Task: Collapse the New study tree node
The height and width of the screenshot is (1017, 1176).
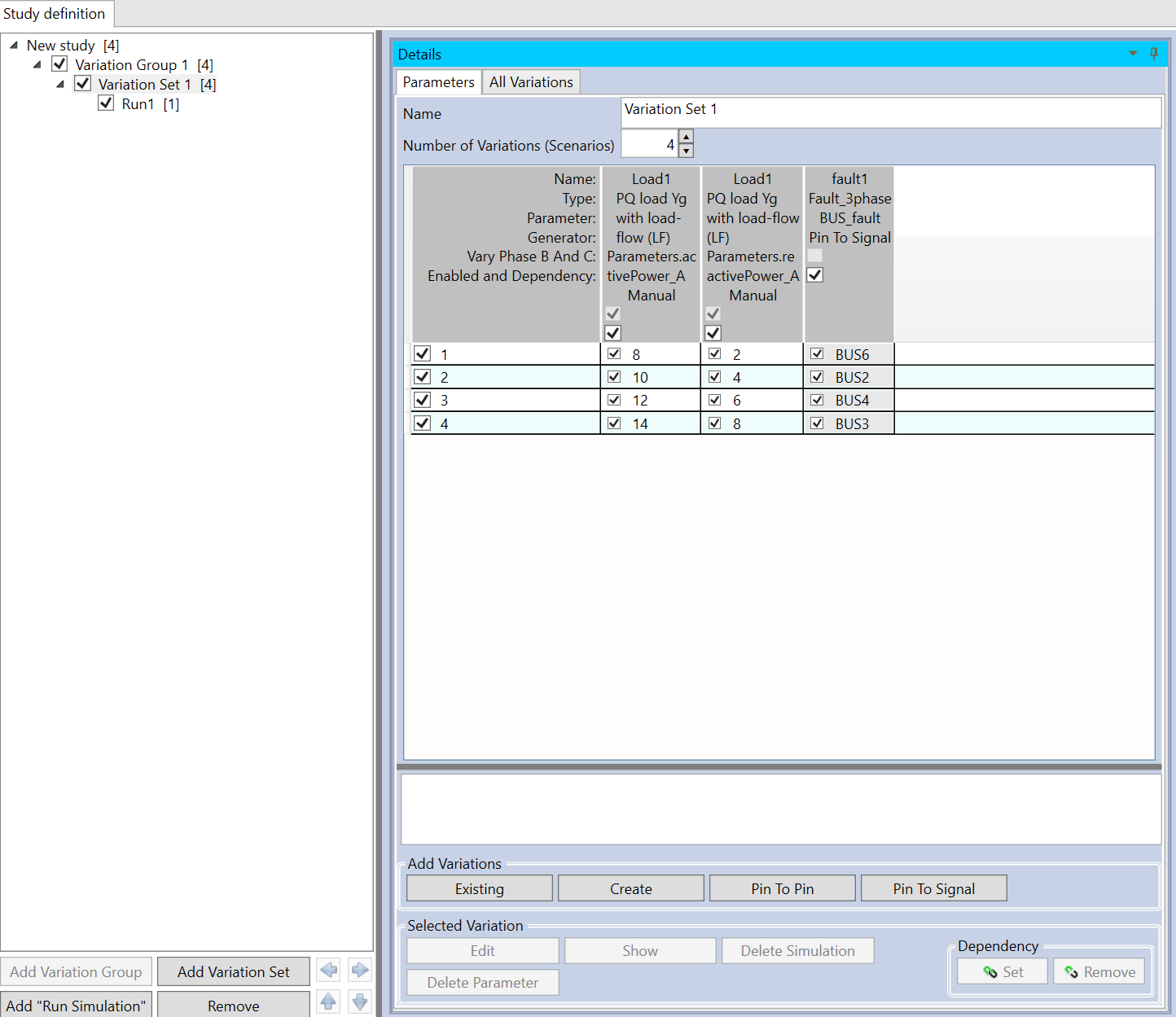Action: [14, 46]
